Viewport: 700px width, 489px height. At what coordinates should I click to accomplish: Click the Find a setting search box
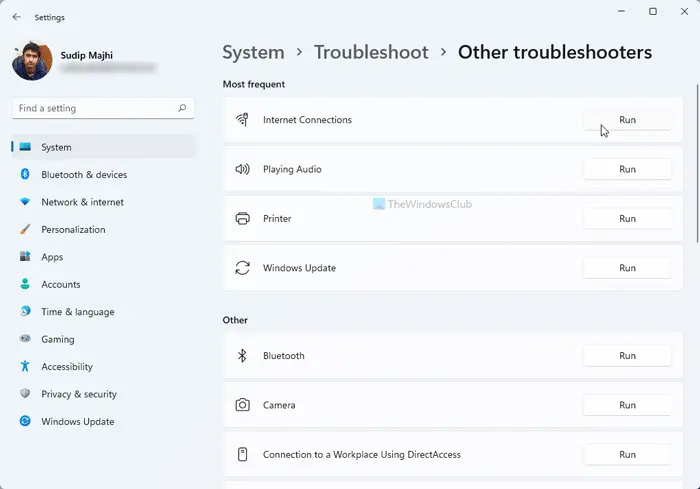pyautogui.click(x=103, y=108)
